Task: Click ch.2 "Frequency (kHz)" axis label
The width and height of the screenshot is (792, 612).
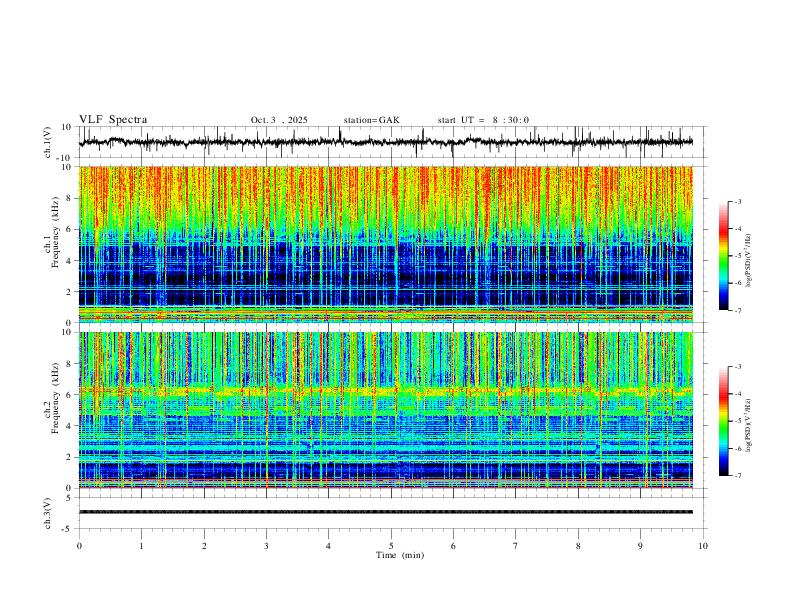Action: click(x=56, y=398)
